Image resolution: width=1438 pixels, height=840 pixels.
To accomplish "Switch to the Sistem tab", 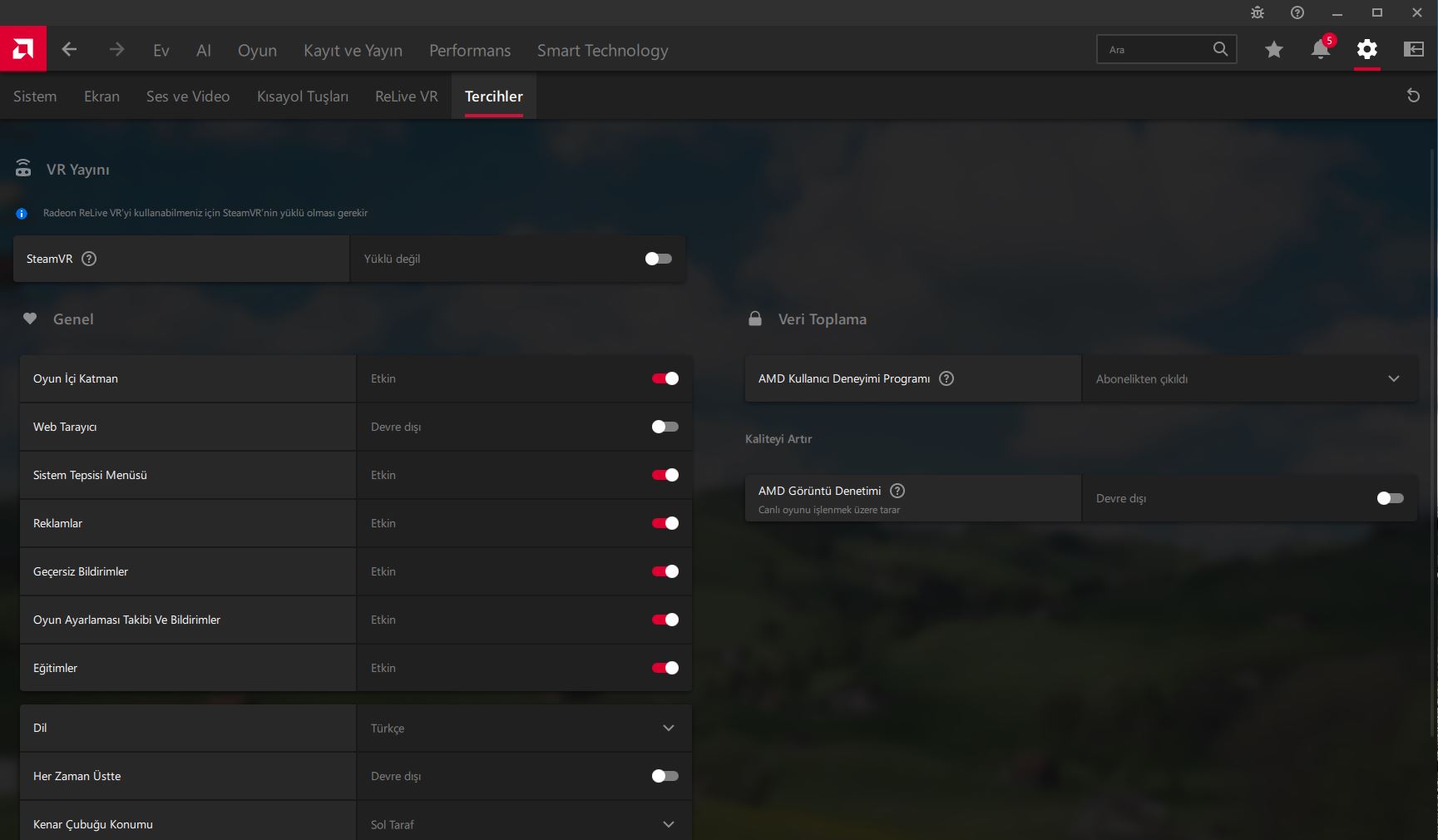I will [x=35, y=96].
